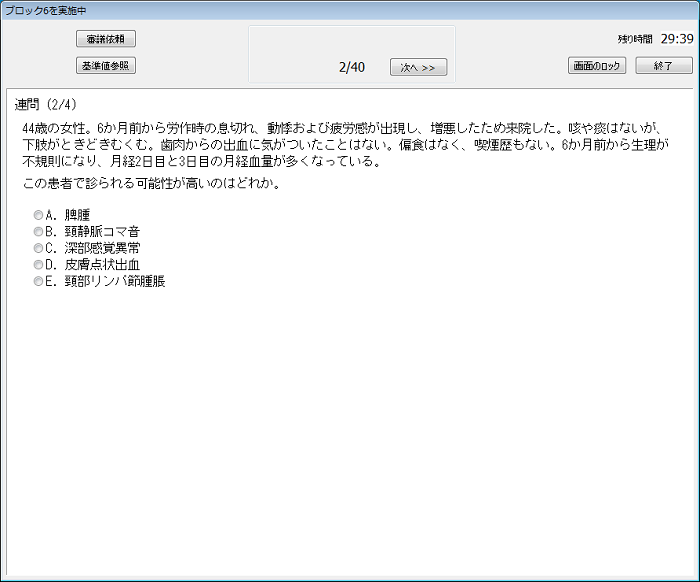End the block with 終了 button
The height and width of the screenshot is (582, 700).
coord(664,66)
